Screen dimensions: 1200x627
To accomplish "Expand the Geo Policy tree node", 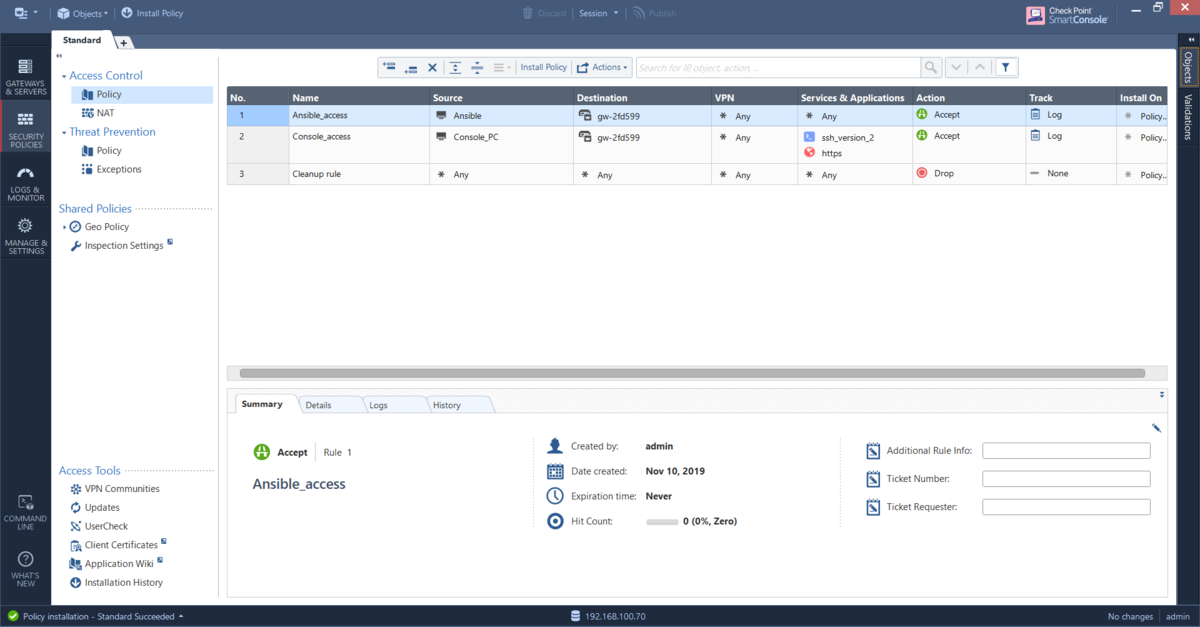I will (x=64, y=227).
